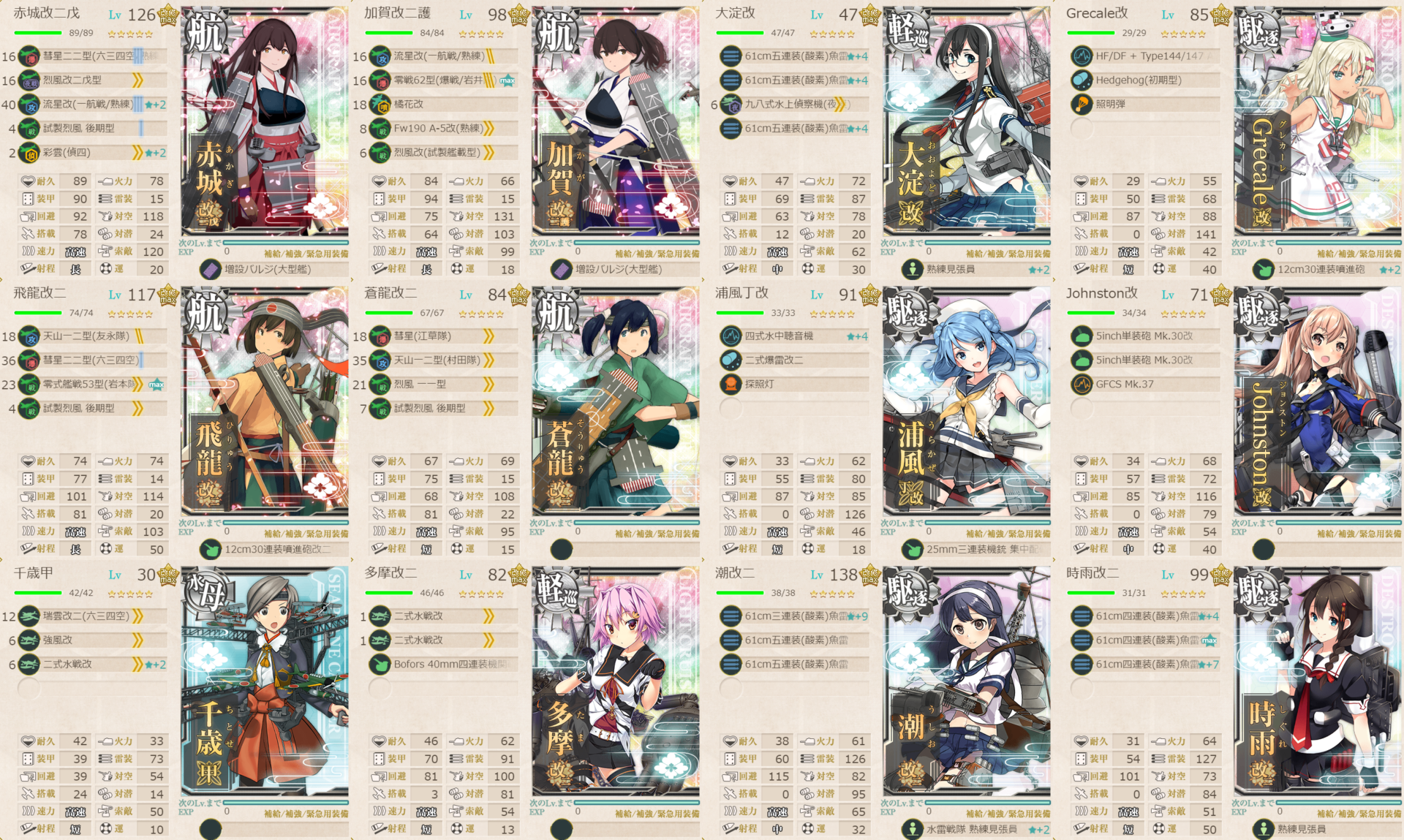Click the 橘花改 jet aircraft icon on 加賀改二護
This screenshot has height=840, width=1404.
pyautogui.click(x=380, y=105)
